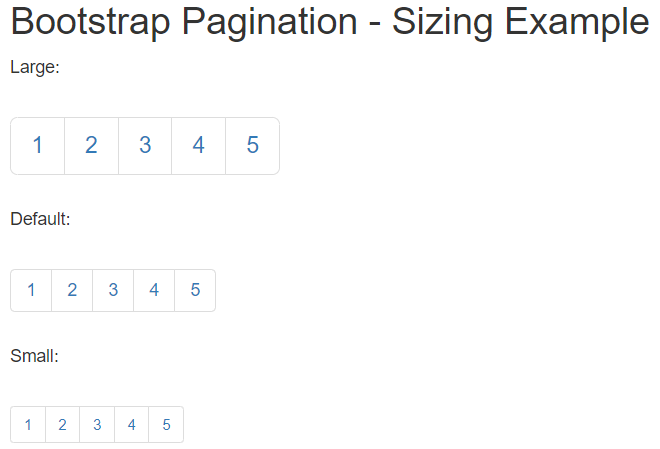Jump to page 5 in large pagination
The image size is (660, 449).
(252, 146)
